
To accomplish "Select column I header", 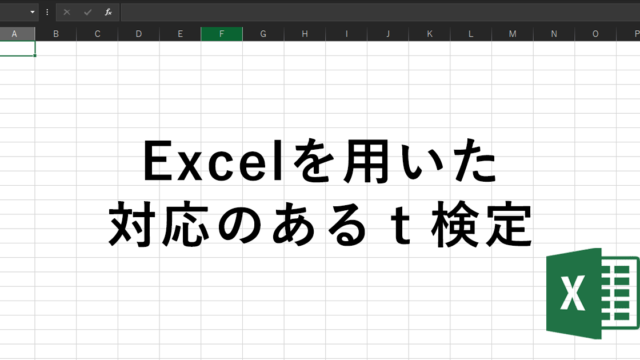I will click(x=347, y=34).
